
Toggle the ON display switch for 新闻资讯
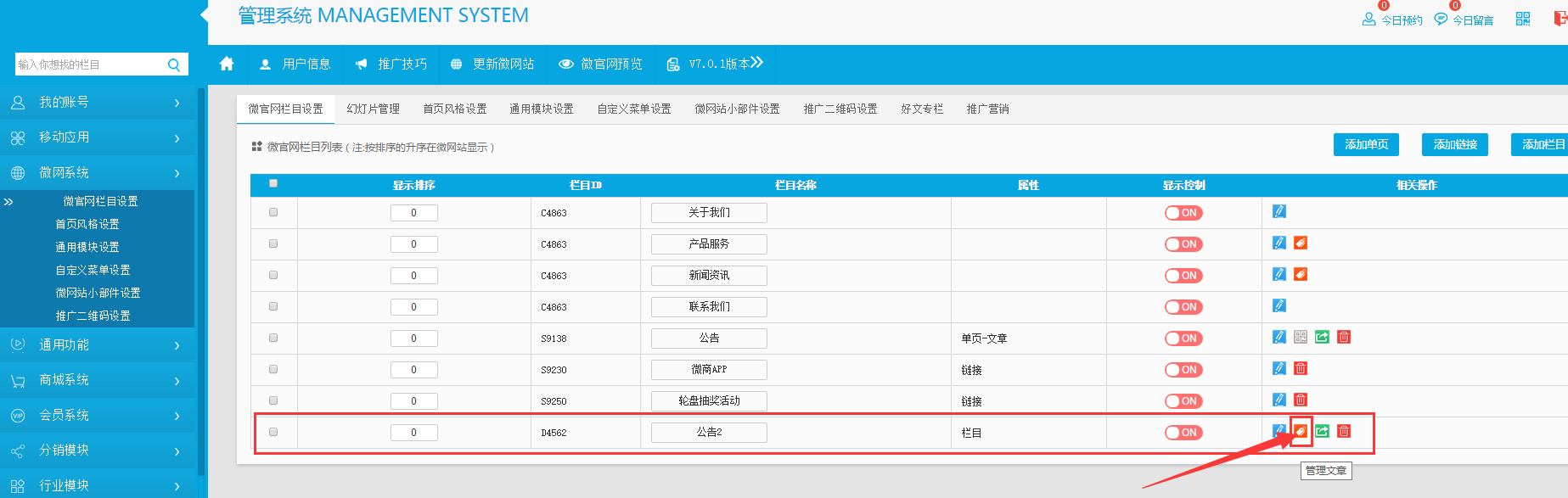1183,276
